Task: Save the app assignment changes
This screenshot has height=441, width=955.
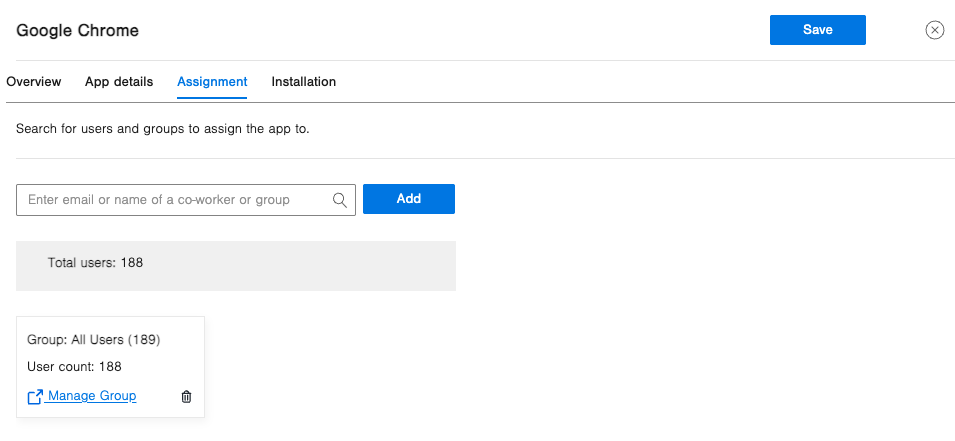Action: [817, 30]
